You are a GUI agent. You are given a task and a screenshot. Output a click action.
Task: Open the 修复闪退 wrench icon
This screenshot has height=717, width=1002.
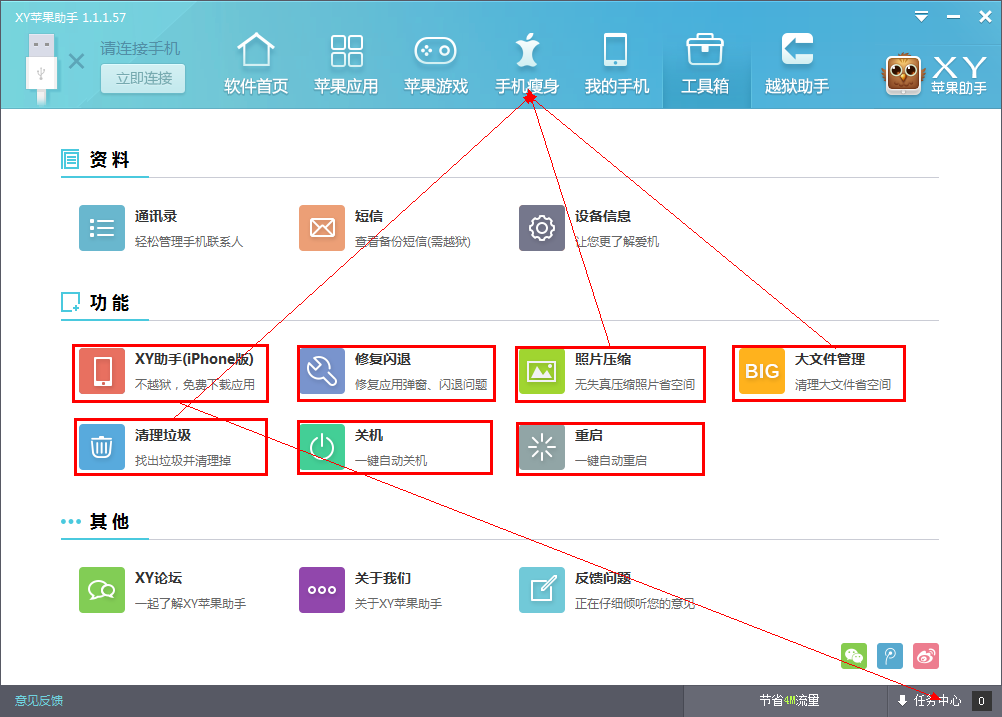322,371
